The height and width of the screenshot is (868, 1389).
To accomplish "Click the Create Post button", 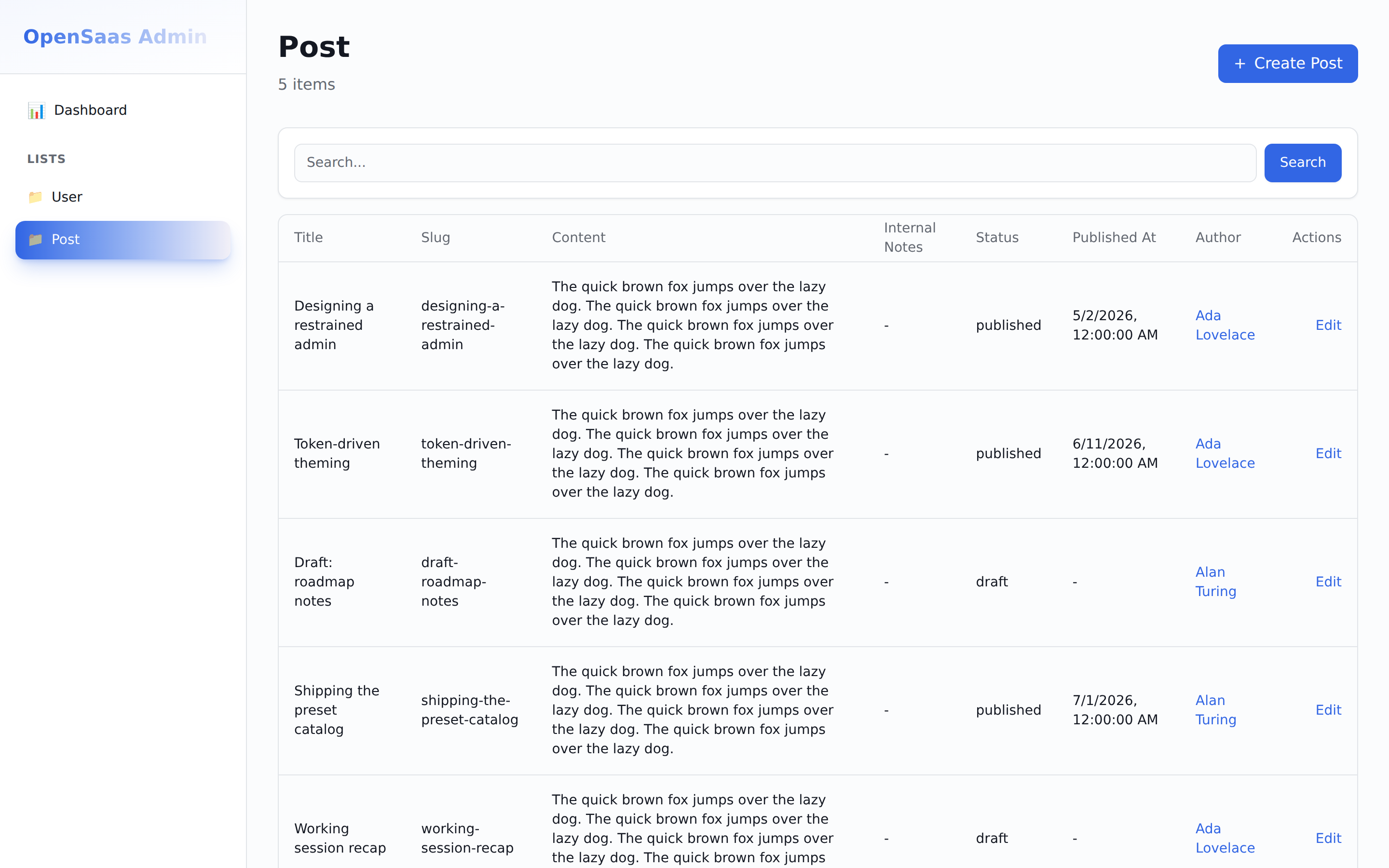I will coord(1287,64).
